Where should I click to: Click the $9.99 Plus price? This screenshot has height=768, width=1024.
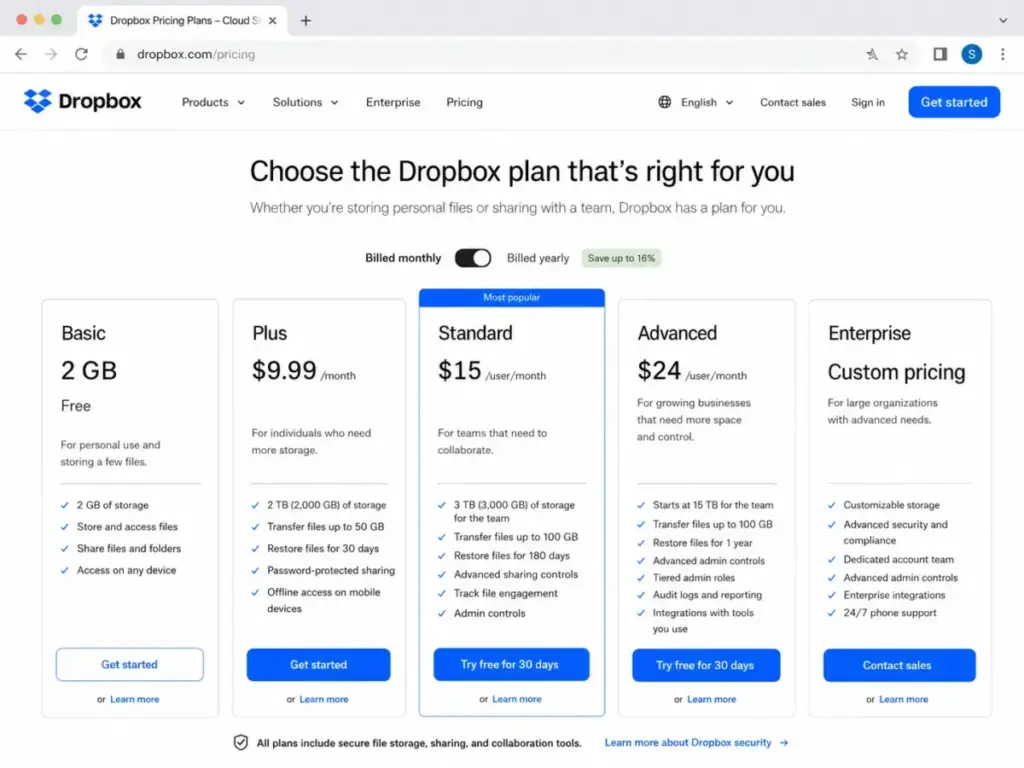pos(284,370)
